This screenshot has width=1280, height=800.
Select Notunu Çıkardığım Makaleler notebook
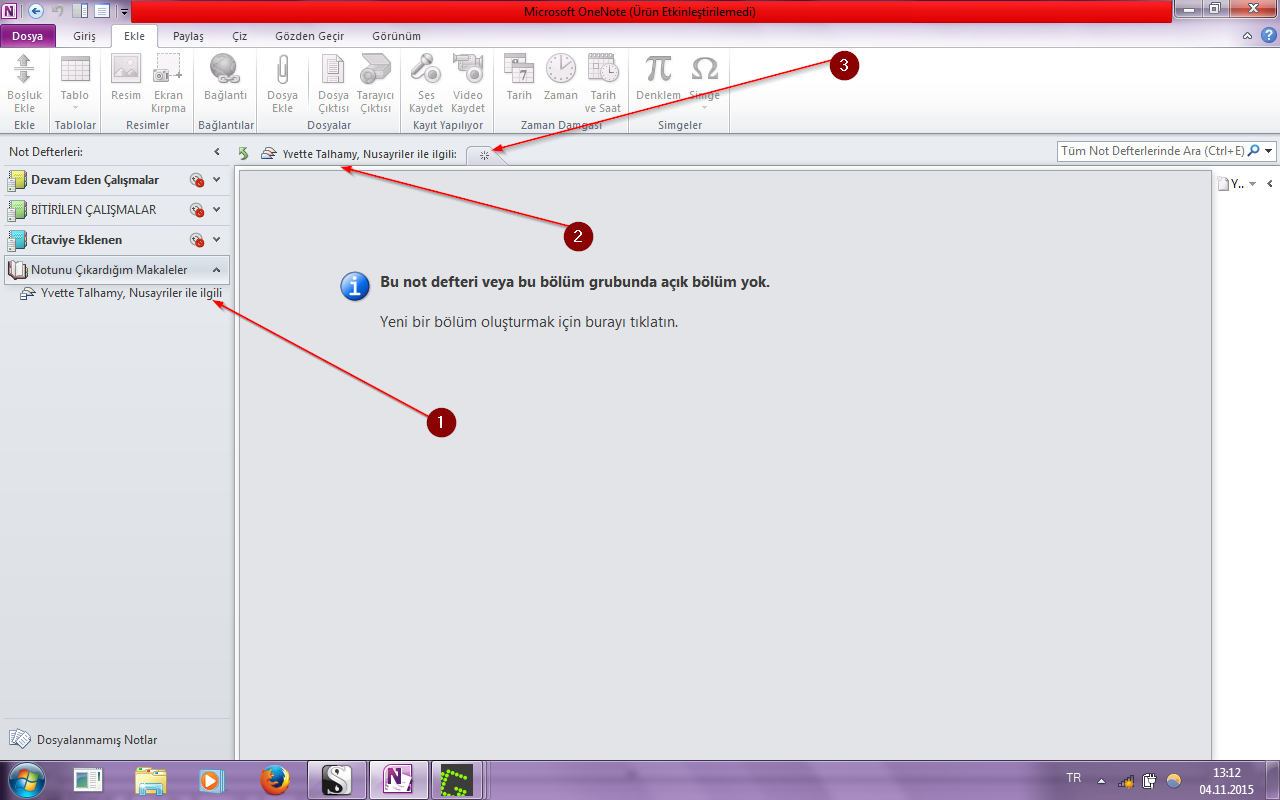109,270
